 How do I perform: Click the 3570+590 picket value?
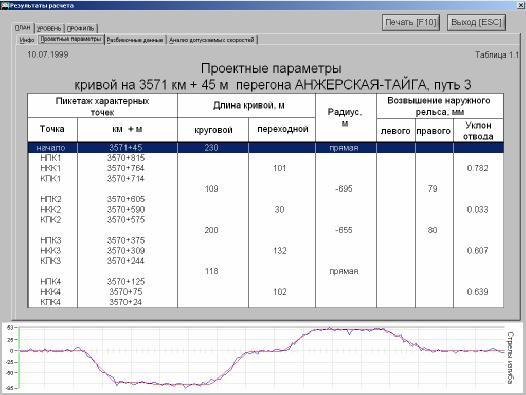126,209
